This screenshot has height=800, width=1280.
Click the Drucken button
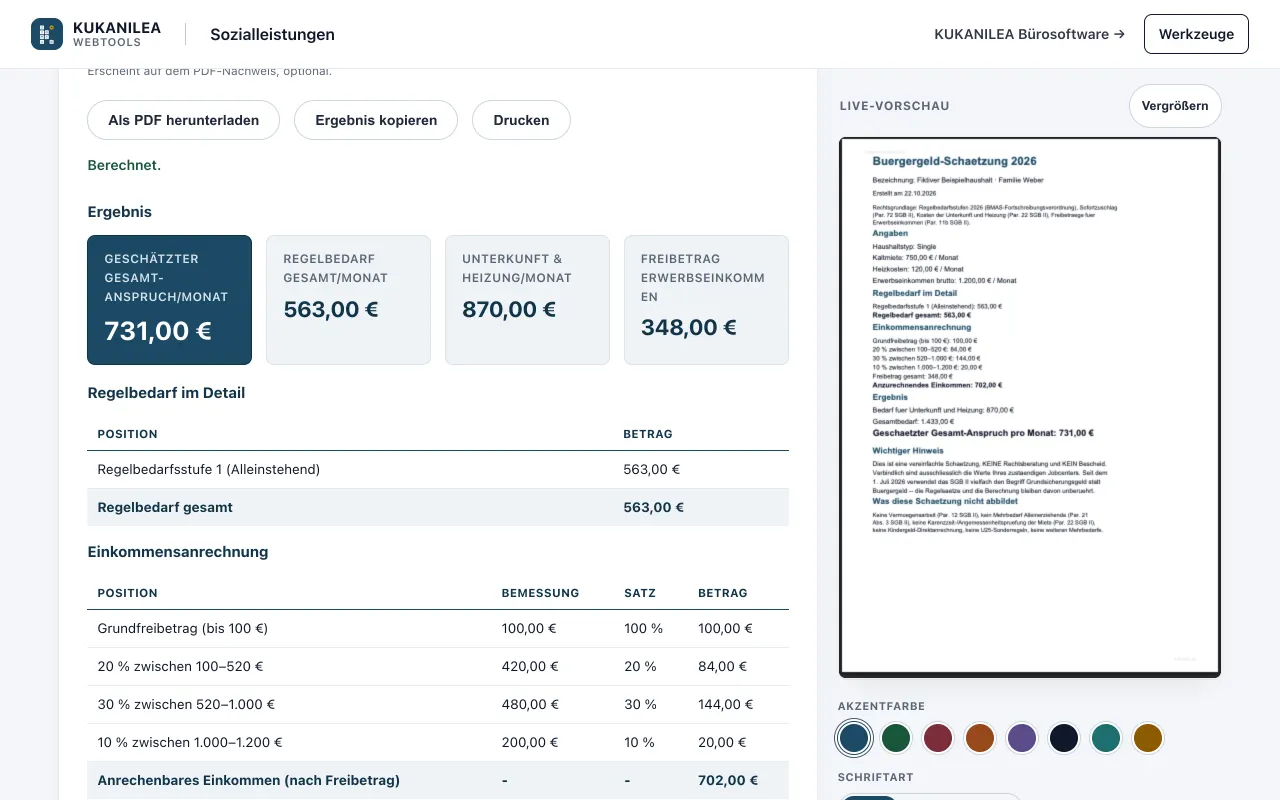click(x=521, y=120)
